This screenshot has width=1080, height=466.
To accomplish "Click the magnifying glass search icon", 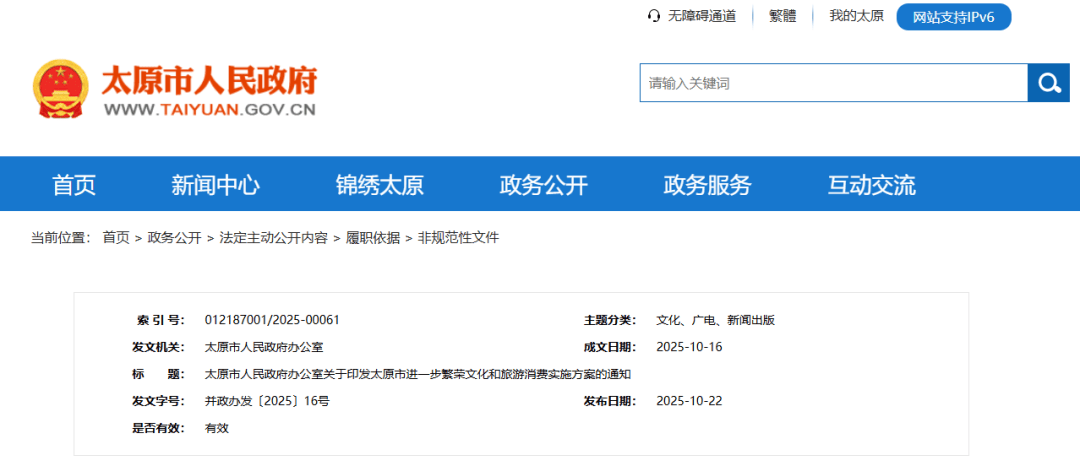I will pyautogui.click(x=1048, y=83).
